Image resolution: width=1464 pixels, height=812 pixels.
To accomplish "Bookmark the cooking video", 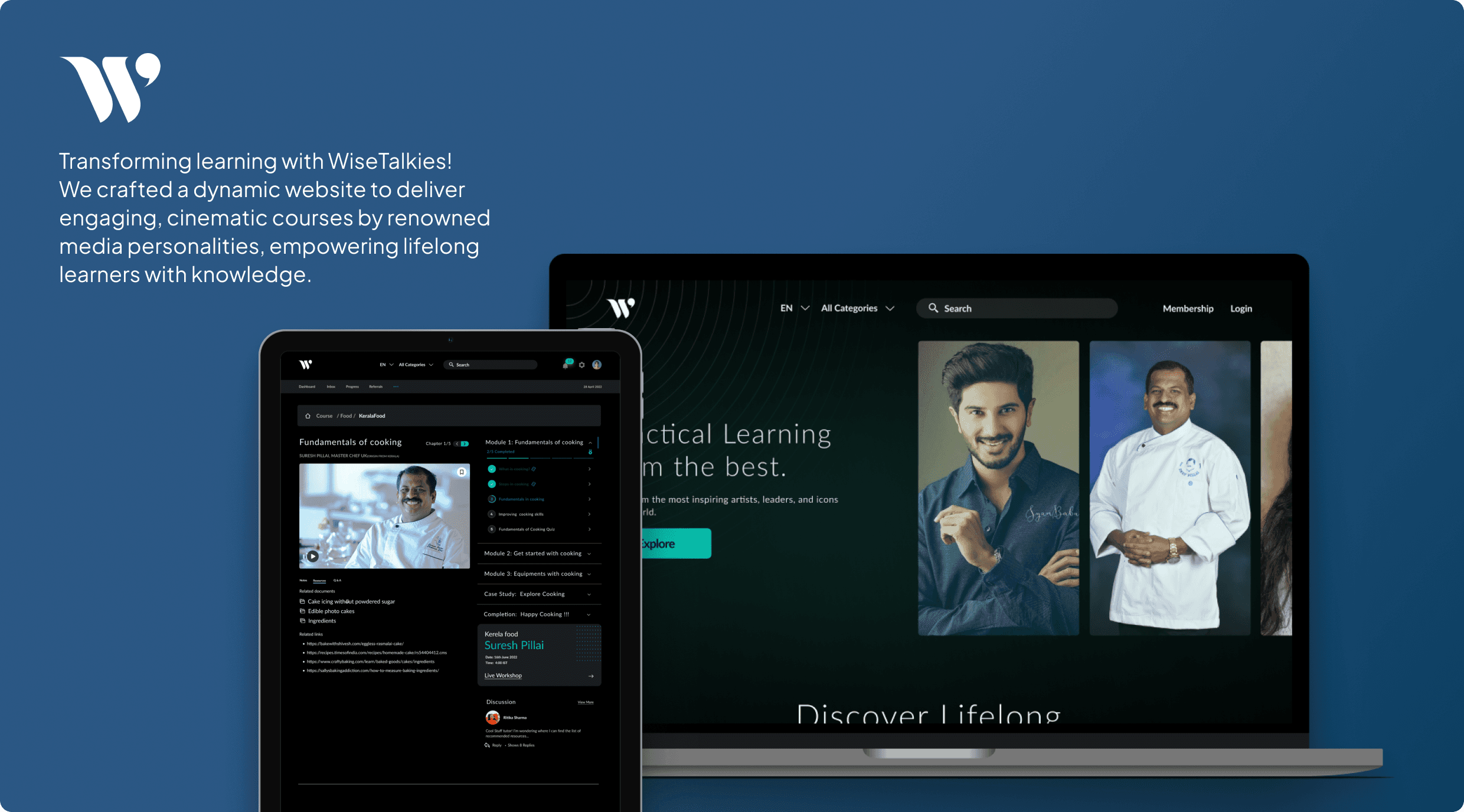I will tap(462, 472).
